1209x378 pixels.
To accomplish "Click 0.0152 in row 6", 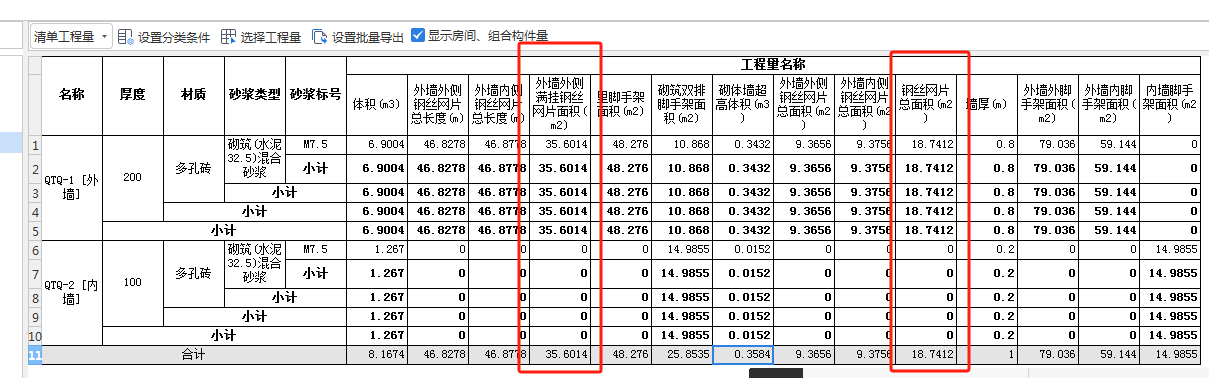I will coord(743,249).
